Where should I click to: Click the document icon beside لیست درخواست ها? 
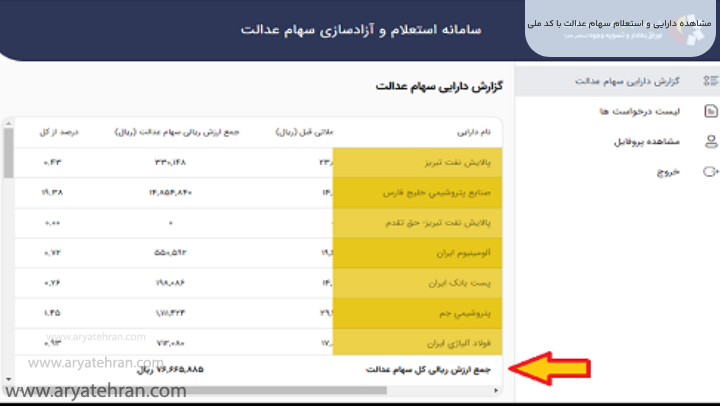click(x=711, y=111)
